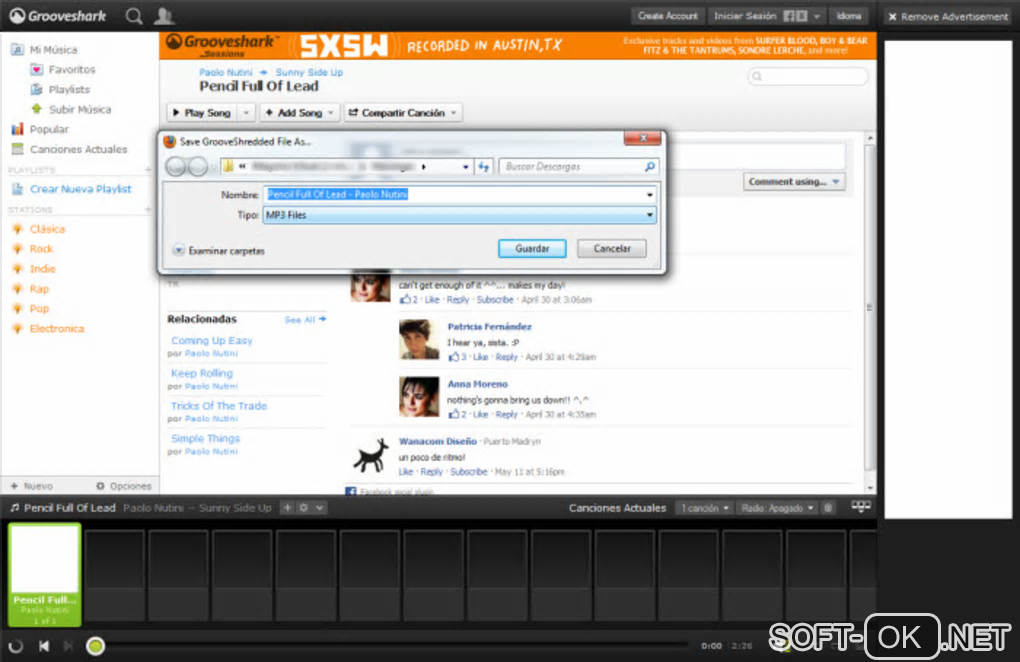
Task: Open the Opciones gear menu
Action: 124,486
